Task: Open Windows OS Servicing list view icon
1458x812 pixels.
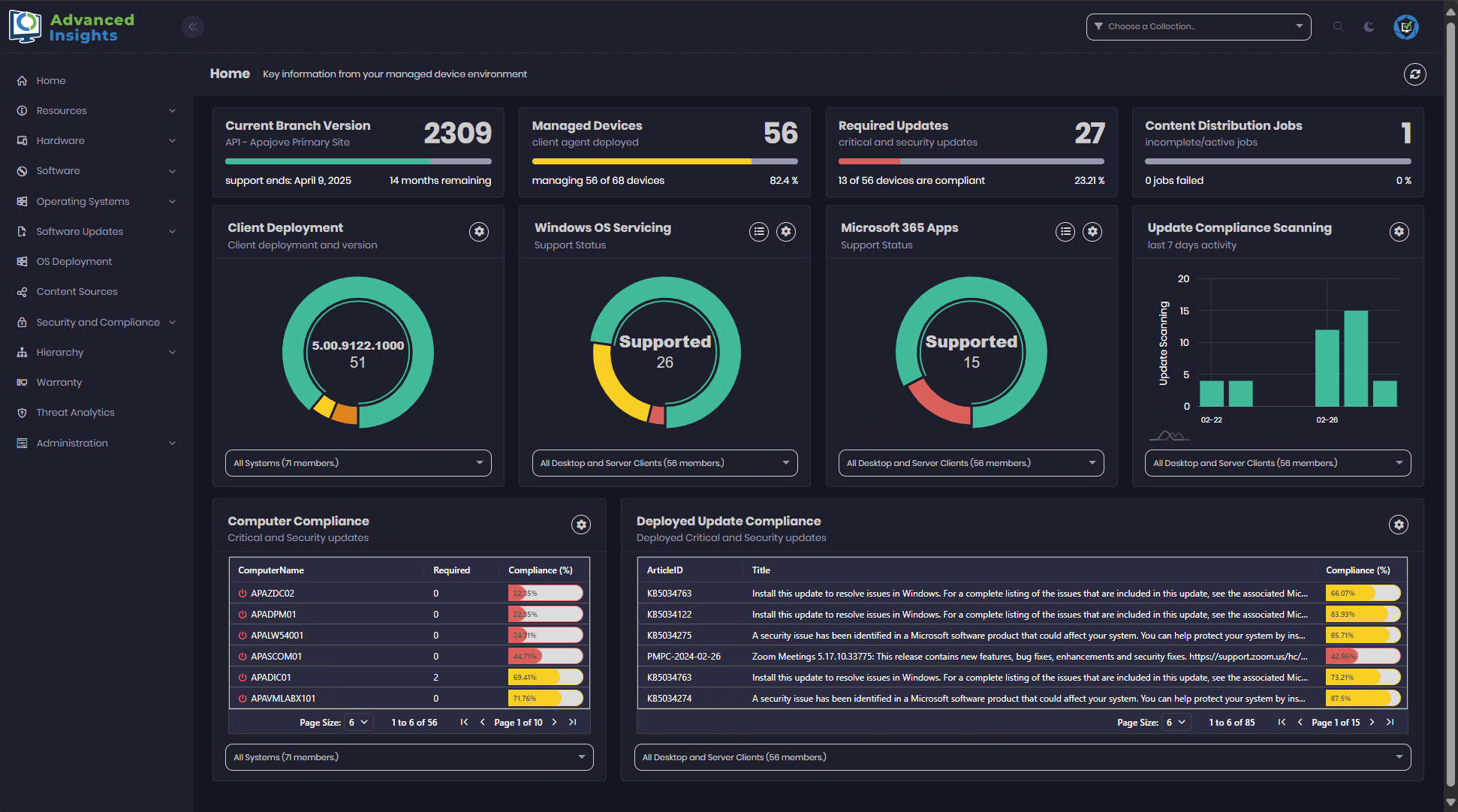Action: pos(759,232)
